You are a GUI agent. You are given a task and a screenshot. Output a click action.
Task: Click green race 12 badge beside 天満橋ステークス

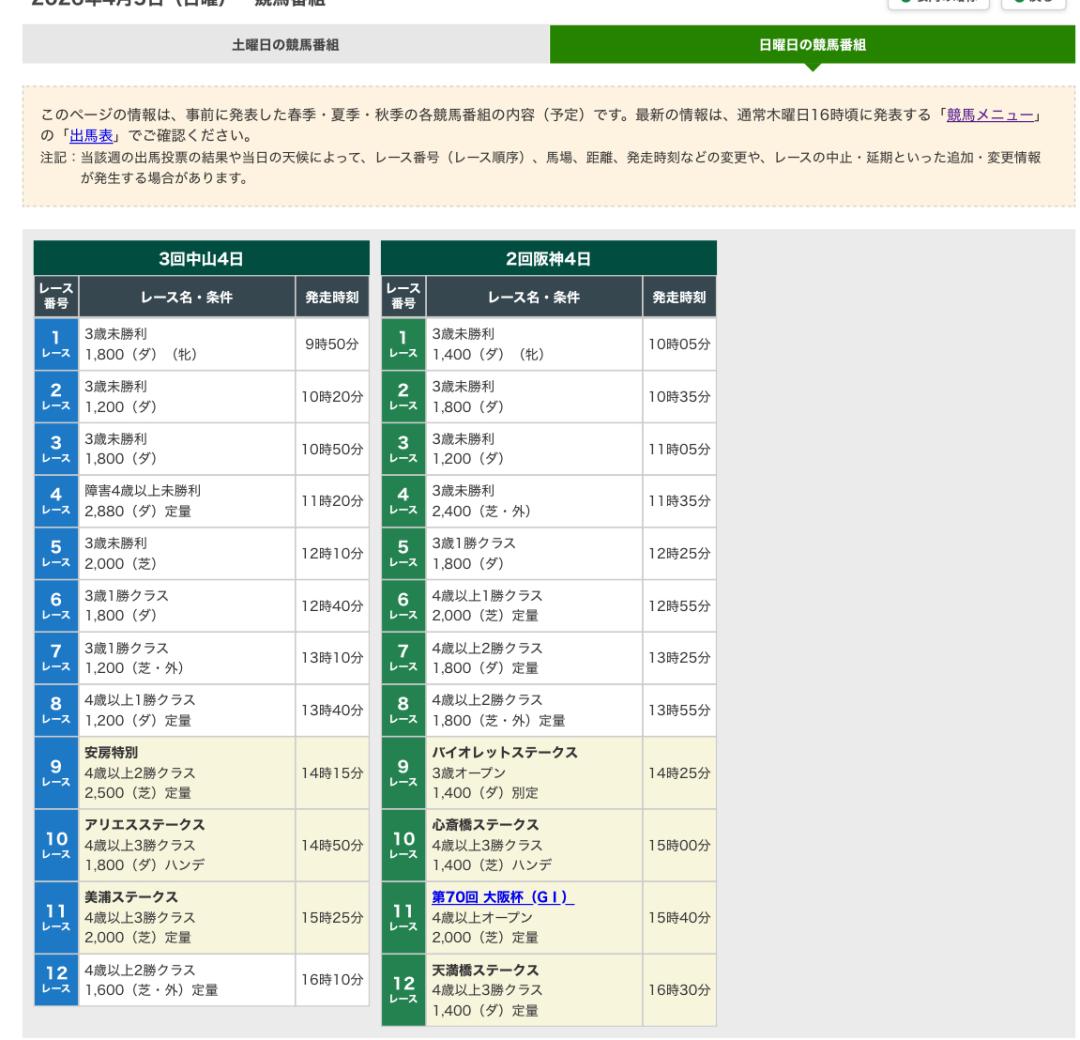(x=404, y=989)
